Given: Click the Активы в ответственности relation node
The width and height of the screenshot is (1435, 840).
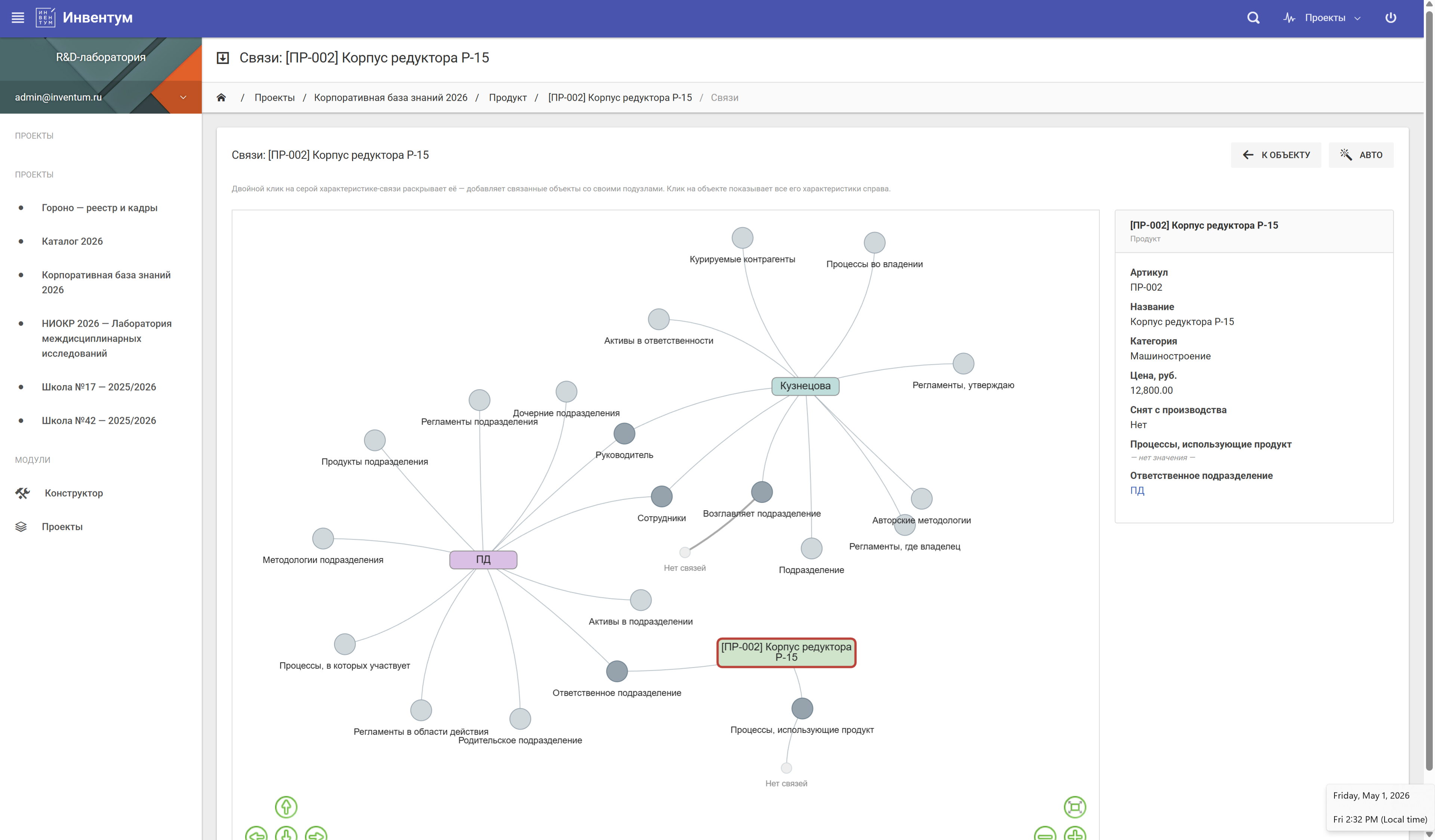Looking at the screenshot, I should pyautogui.click(x=658, y=319).
